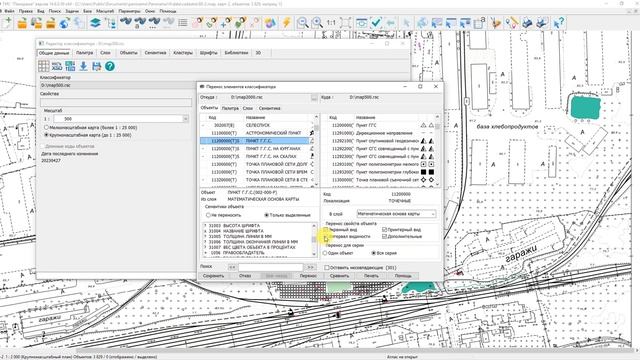Screen dimensions: 640x360
Task: Toggle 'Принтерный вид' checkbox
Action: pos(384,230)
